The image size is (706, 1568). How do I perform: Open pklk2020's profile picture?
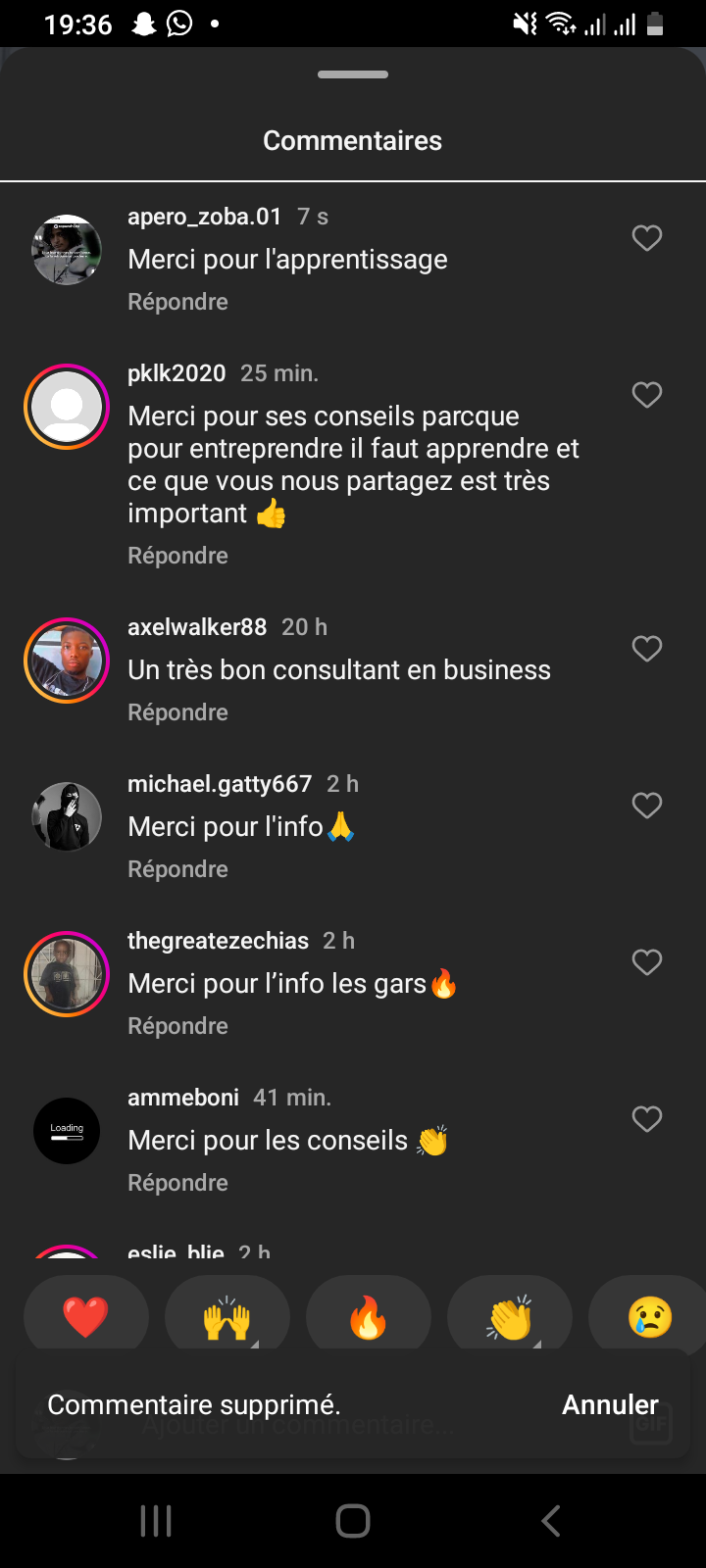(67, 407)
